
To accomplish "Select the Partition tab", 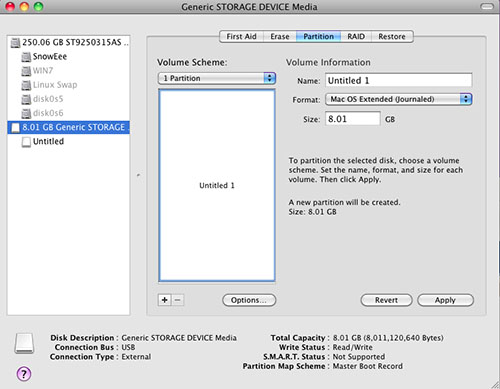I will tap(318, 36).
